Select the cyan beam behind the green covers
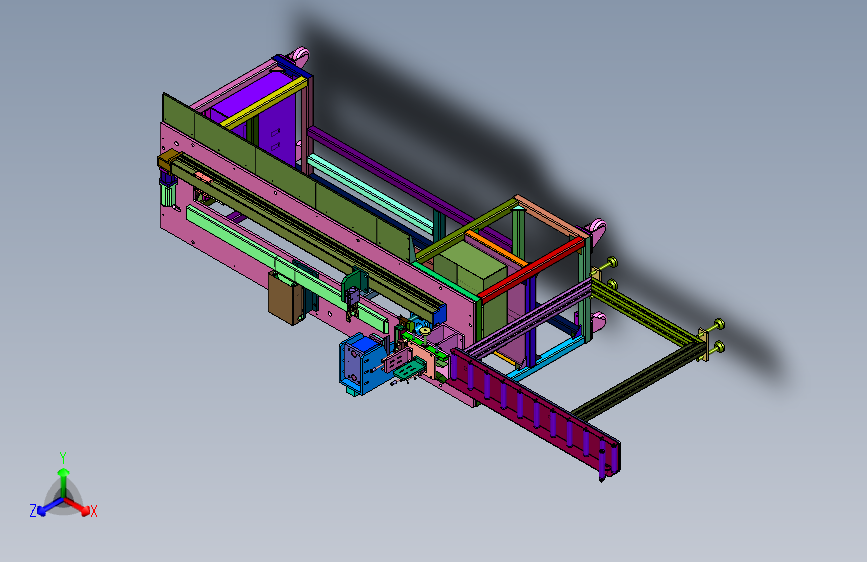This screenshot has height=562, width=867. [x=369, y=192]
